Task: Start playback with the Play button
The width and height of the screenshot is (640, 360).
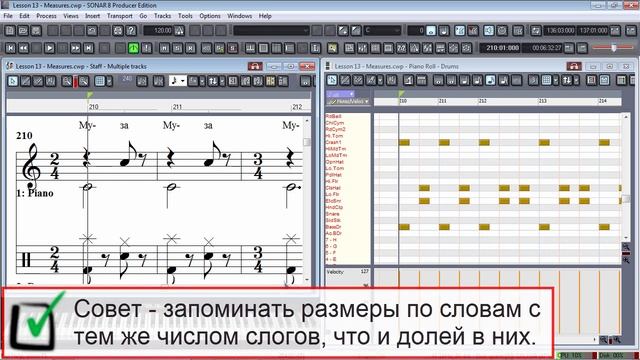Action: click(49, 48)
